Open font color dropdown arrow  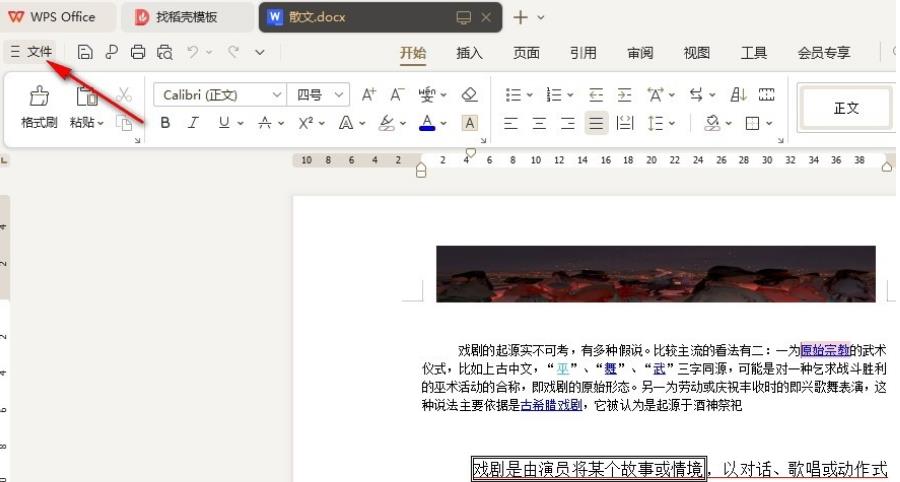pyautogui.click(x=444, y=123)
